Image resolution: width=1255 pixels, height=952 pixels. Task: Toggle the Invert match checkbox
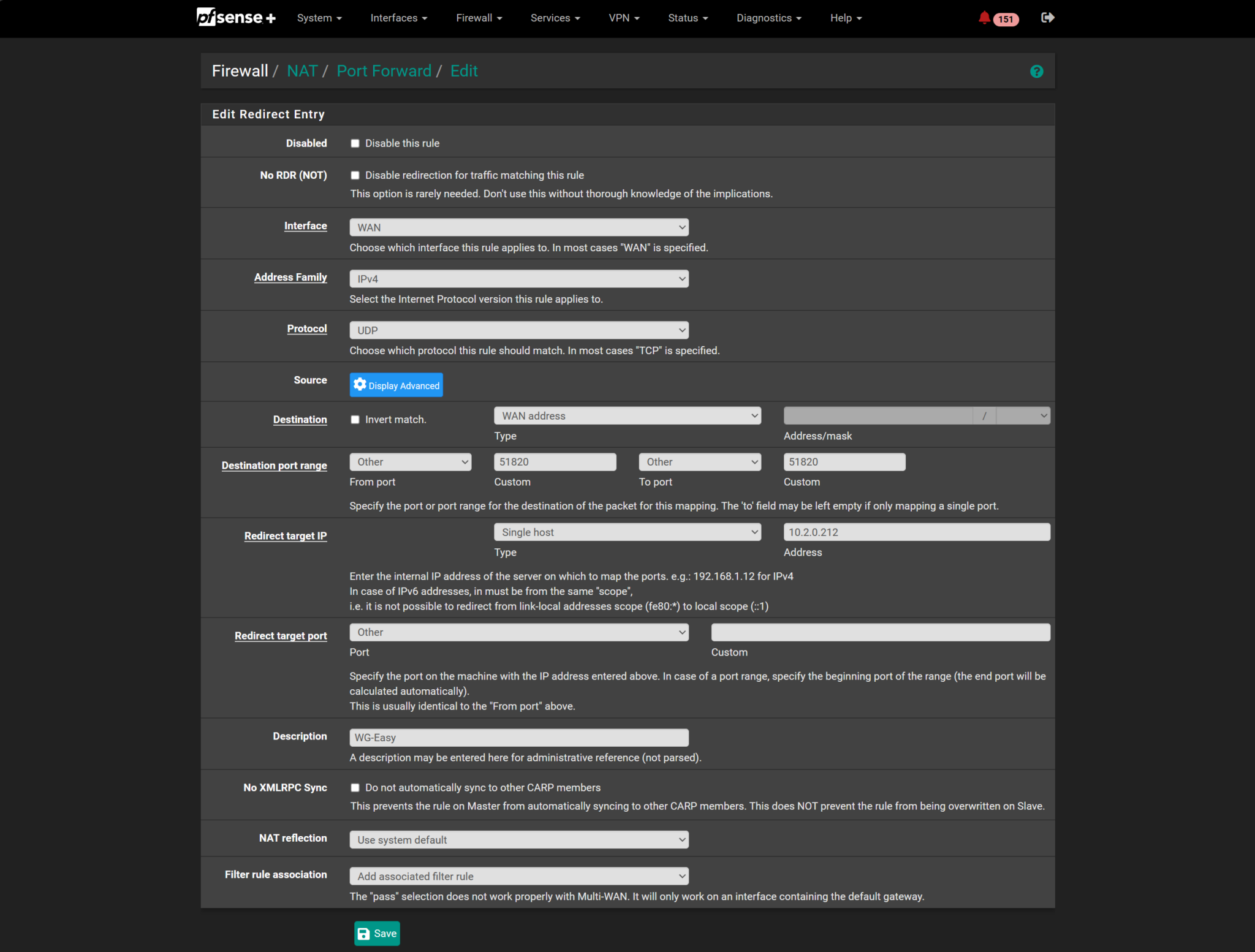coord(355,420)
